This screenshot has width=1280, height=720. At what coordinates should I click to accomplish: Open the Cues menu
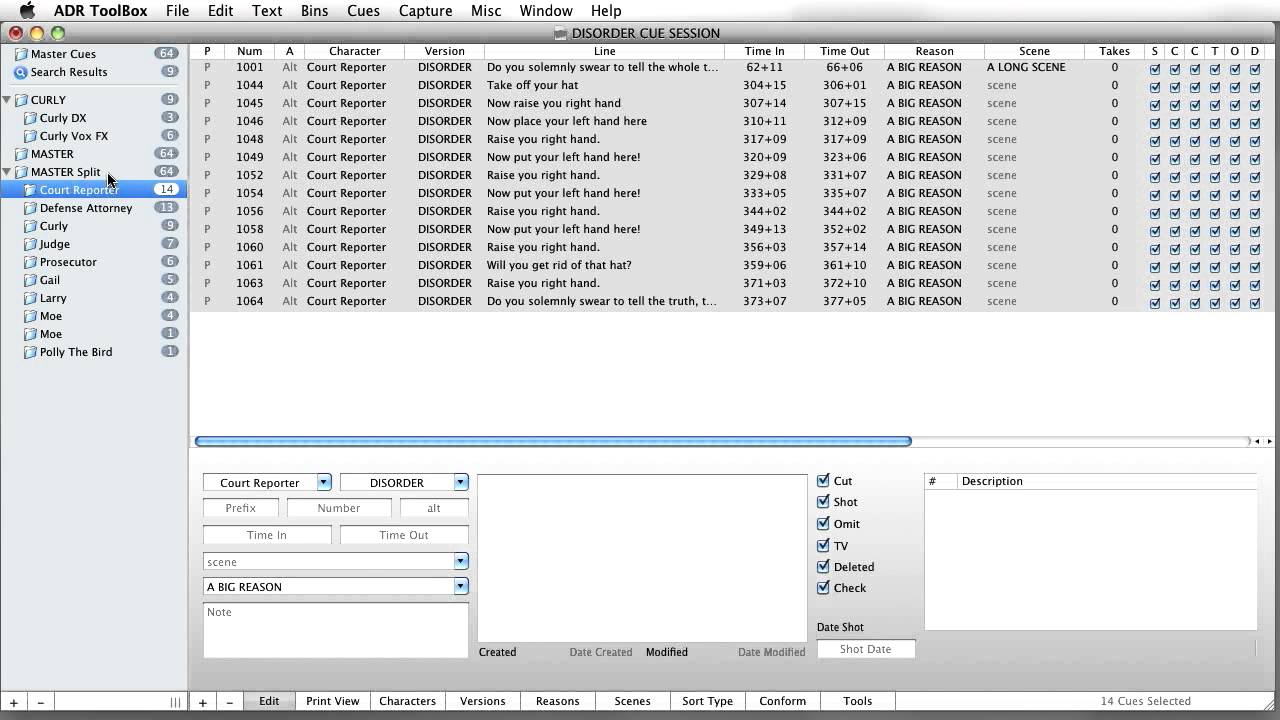point(364,11)
